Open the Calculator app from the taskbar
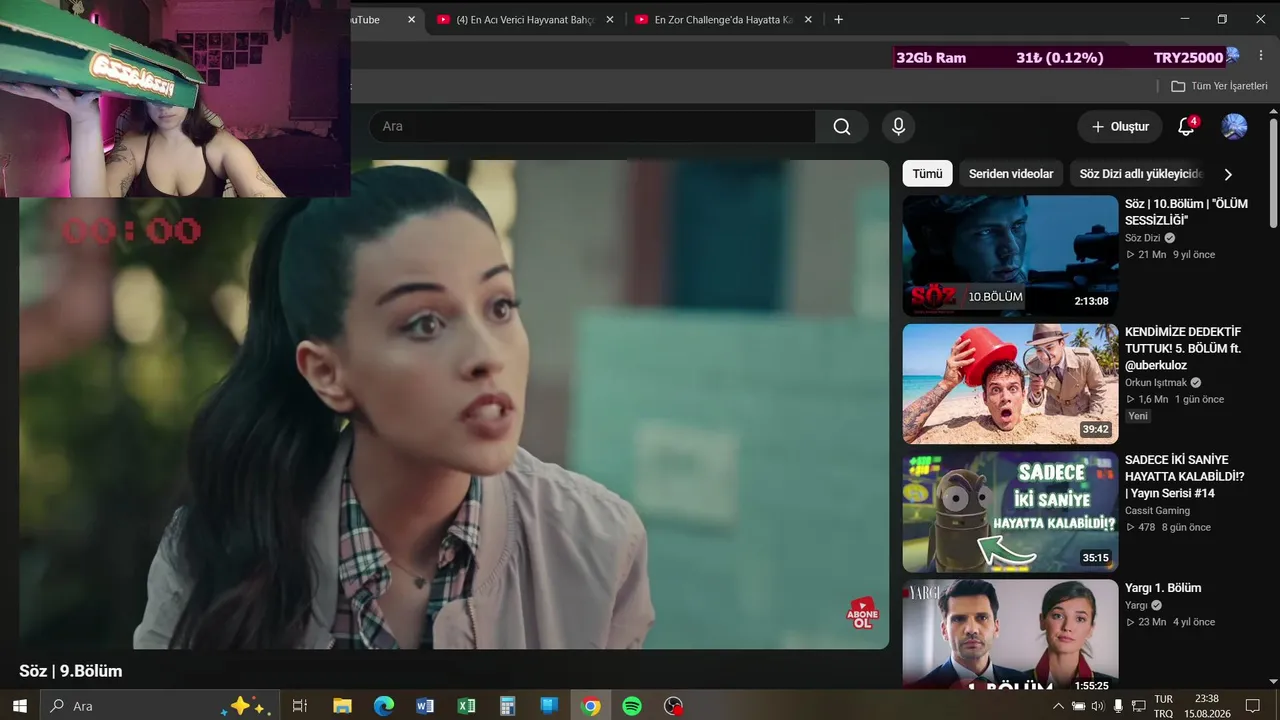Viewport: 1280px width, 720px height. [x=507, y=706]
